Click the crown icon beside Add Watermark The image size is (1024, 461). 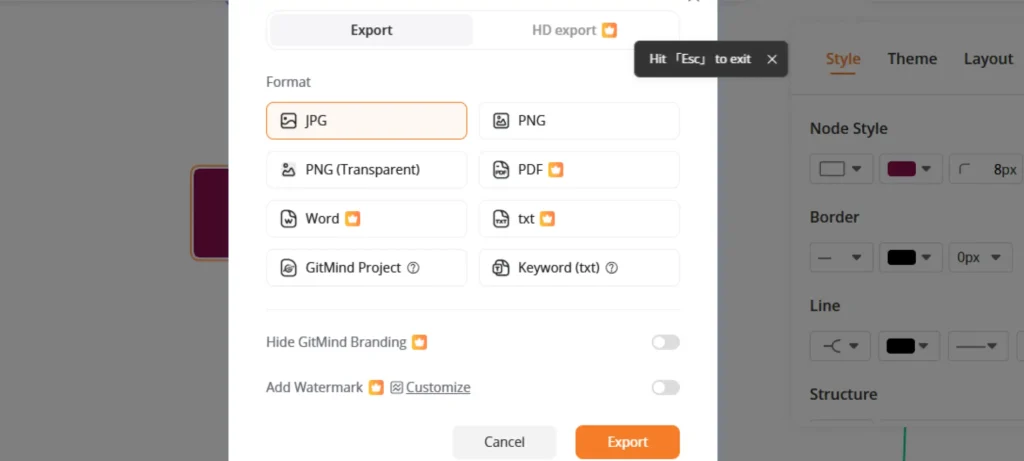coord(376,387)
